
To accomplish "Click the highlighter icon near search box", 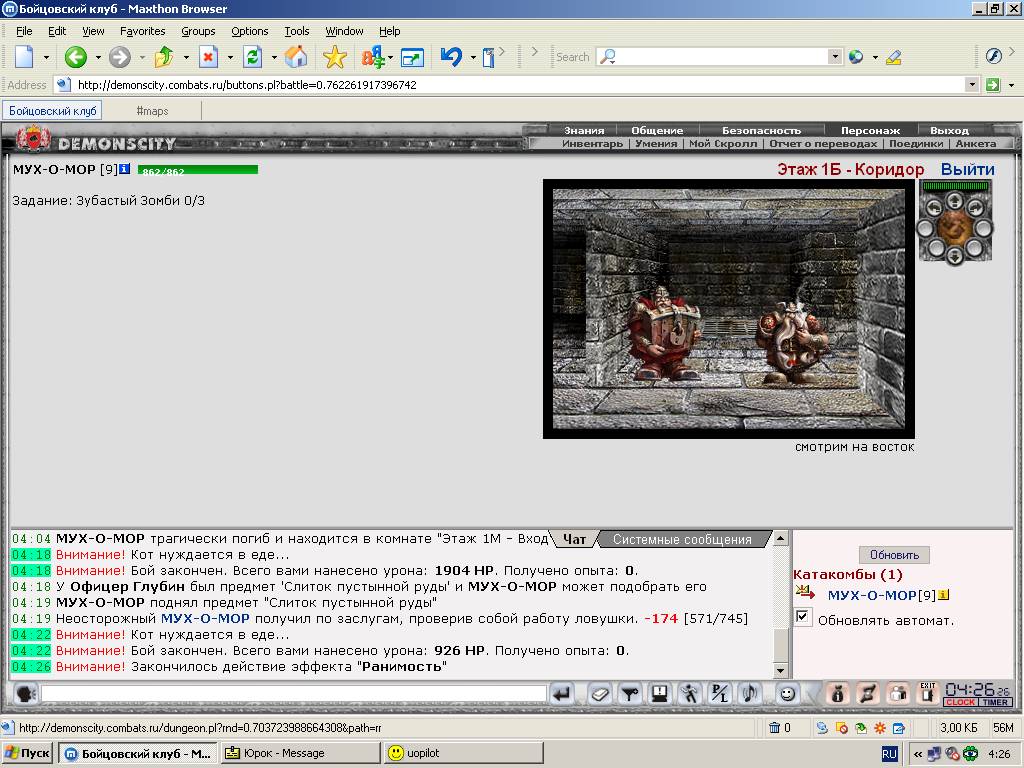I will click(893, 57).
